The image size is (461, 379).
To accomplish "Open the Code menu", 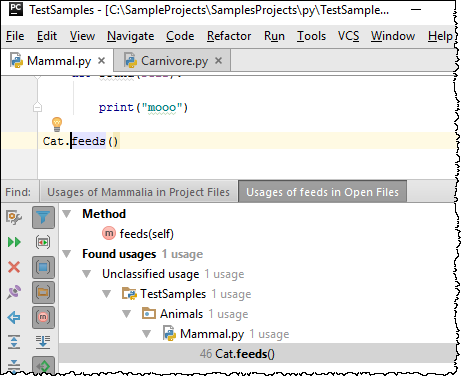I will click(x=180, y=36).
